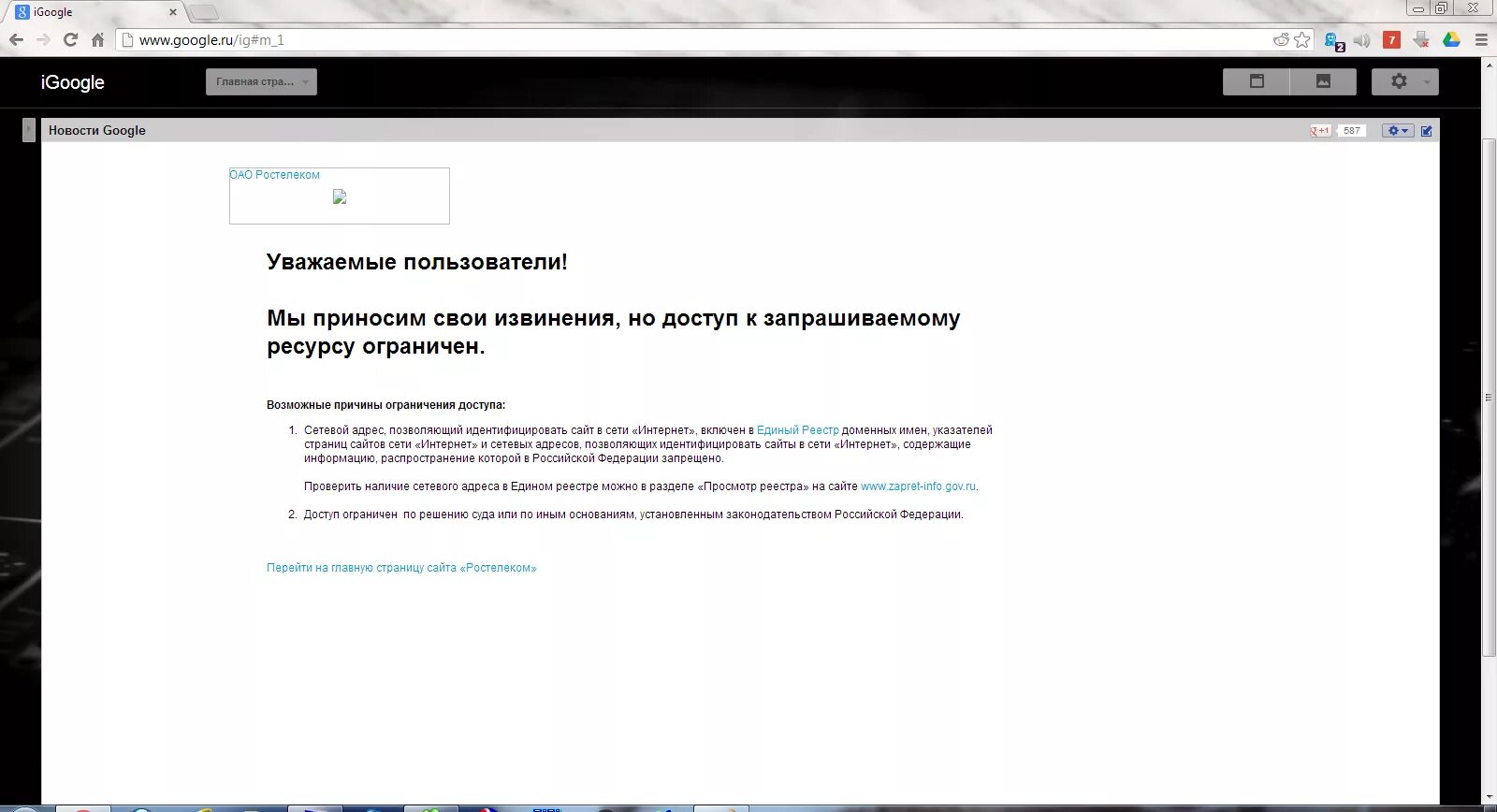
Task: Open the Новости Google gadget options gear menu
Action: [1398, 131]
